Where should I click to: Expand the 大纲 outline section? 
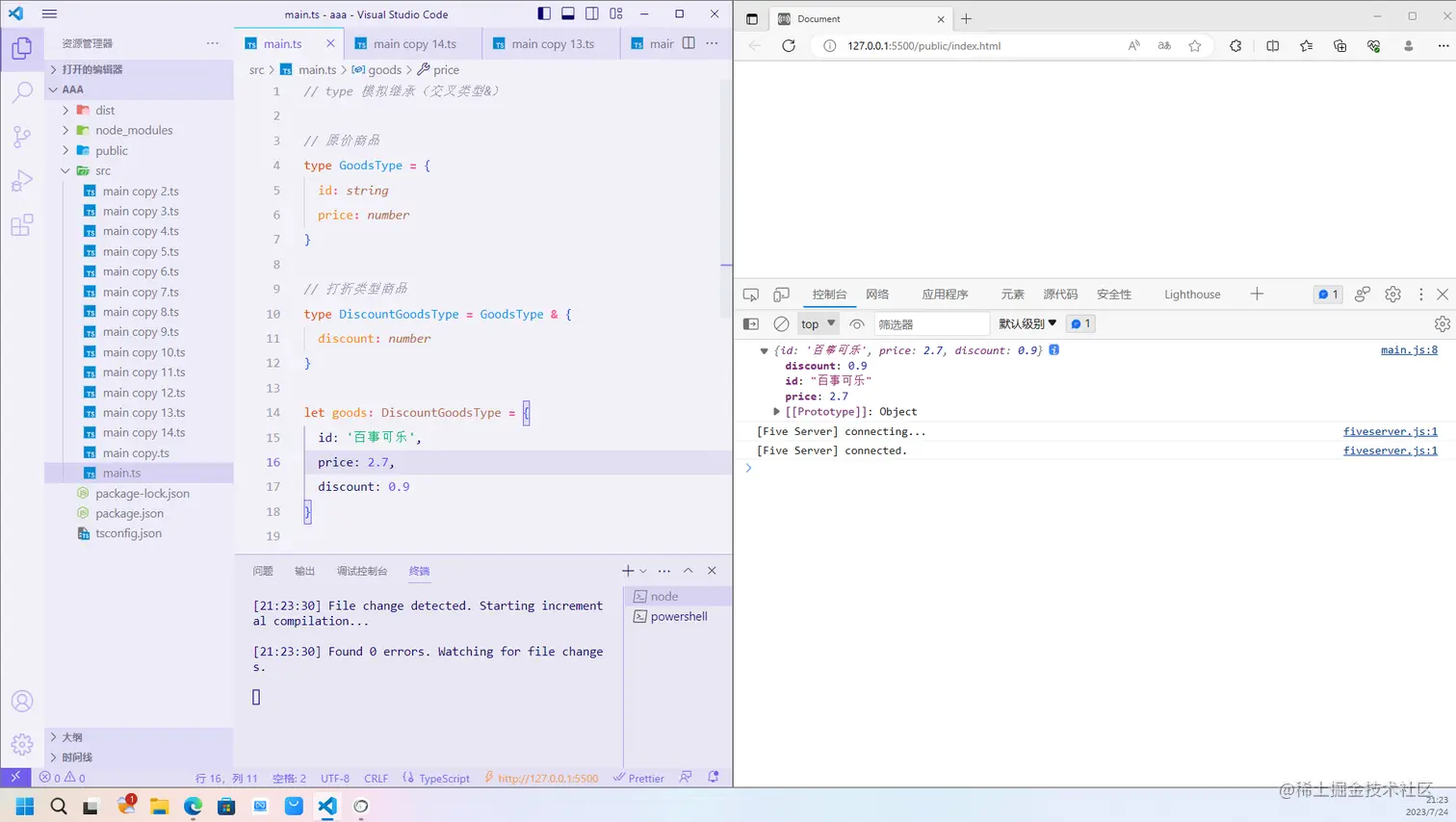[139, 737]
